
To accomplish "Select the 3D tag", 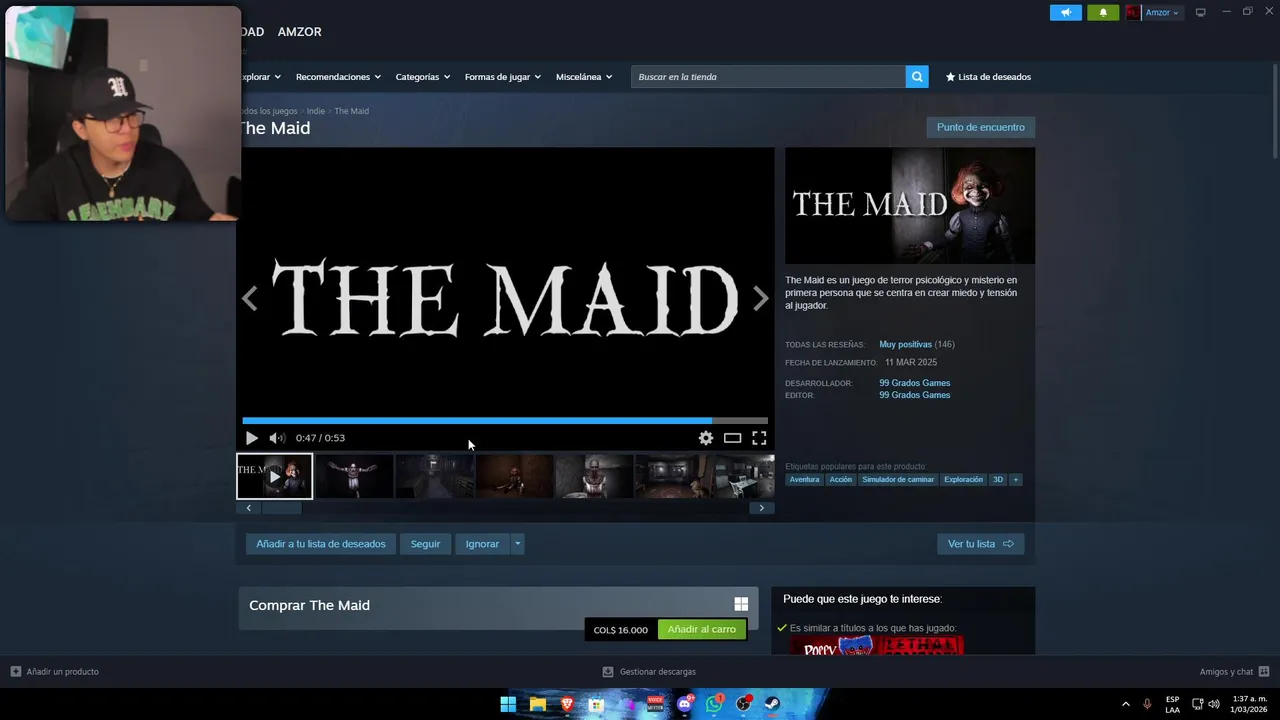I will pyautogui.click(x=997, y=480).
